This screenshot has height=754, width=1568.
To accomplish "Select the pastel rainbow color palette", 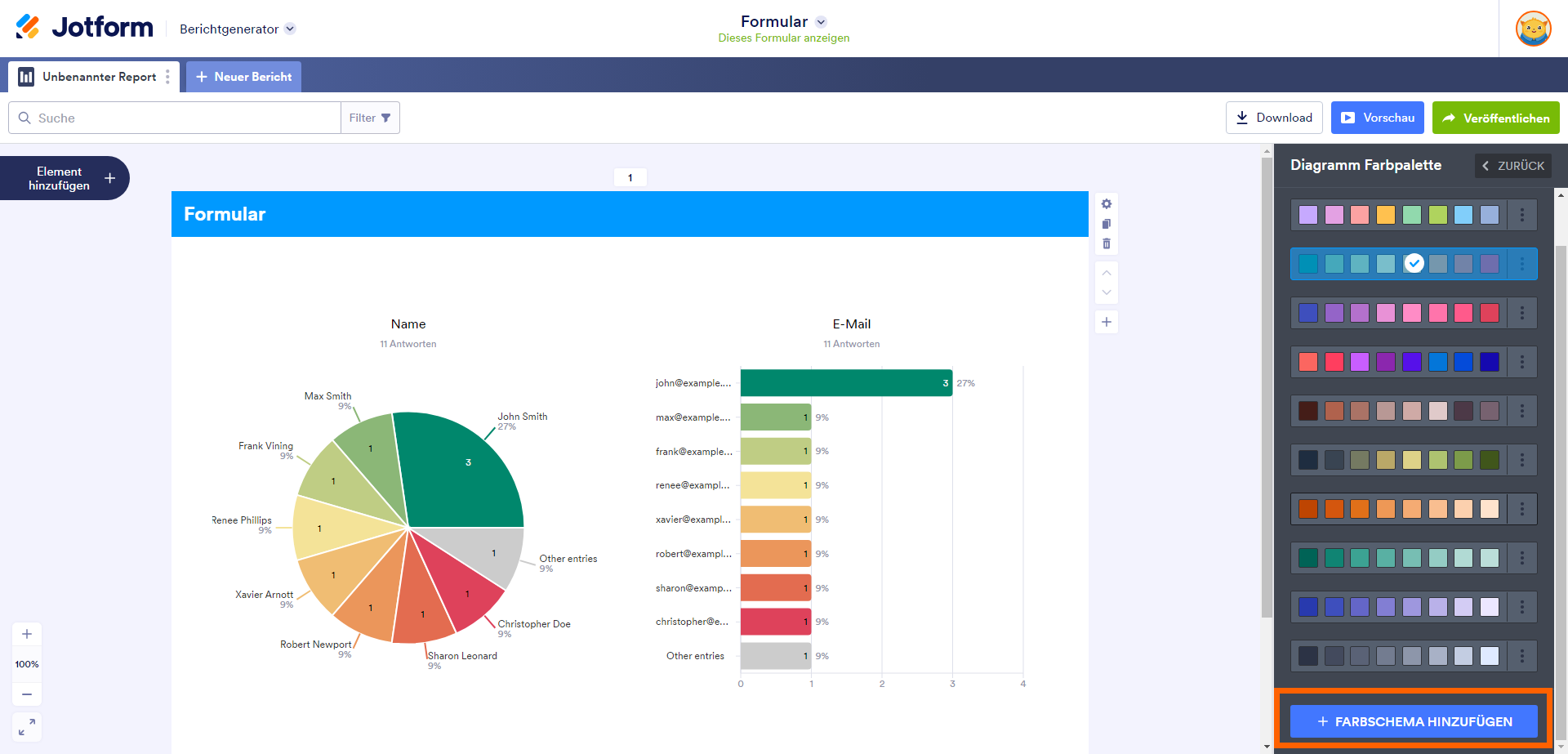I will click(1398, 215).
